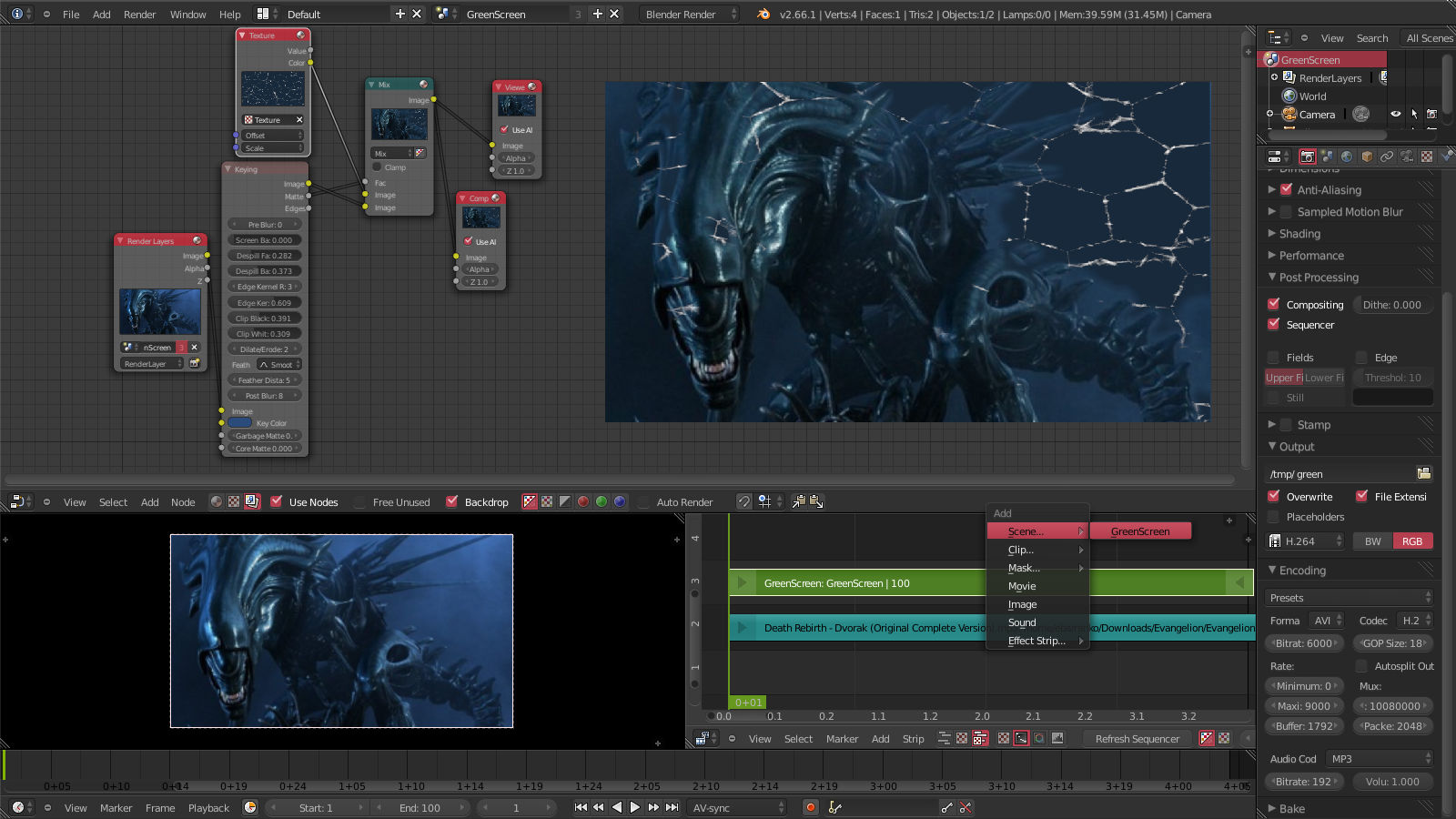Viewport: 1456px width, 819px height.
Task: Hide Camera in viewport via eye icon
Action: coord(1395,115)
